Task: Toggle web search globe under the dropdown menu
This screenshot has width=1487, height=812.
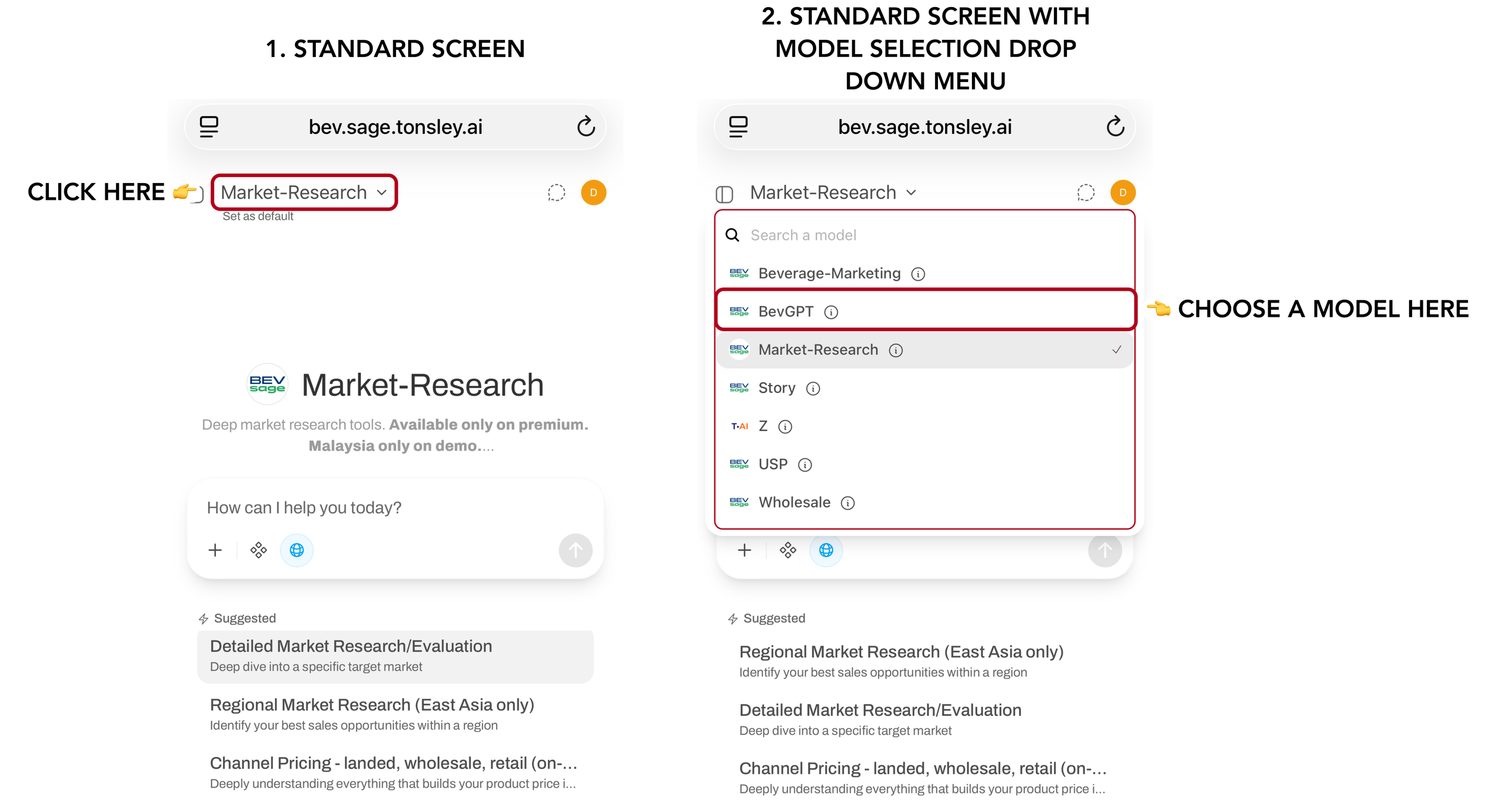Action: tap(826, 550)
